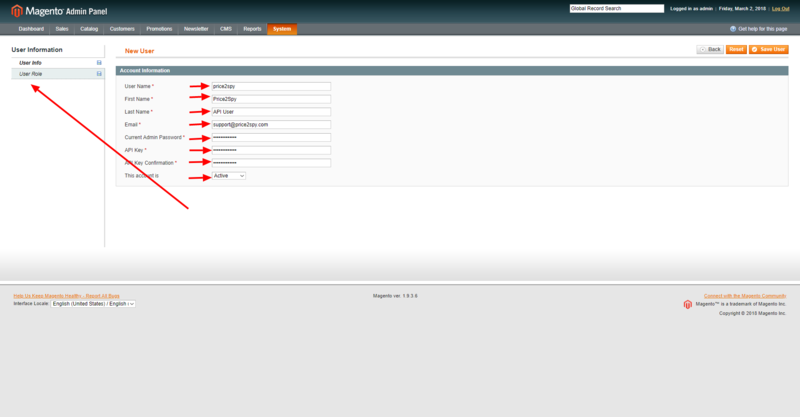Open the 'This account is' Active dropdown
Screen dimensions: 800x417
229,176
